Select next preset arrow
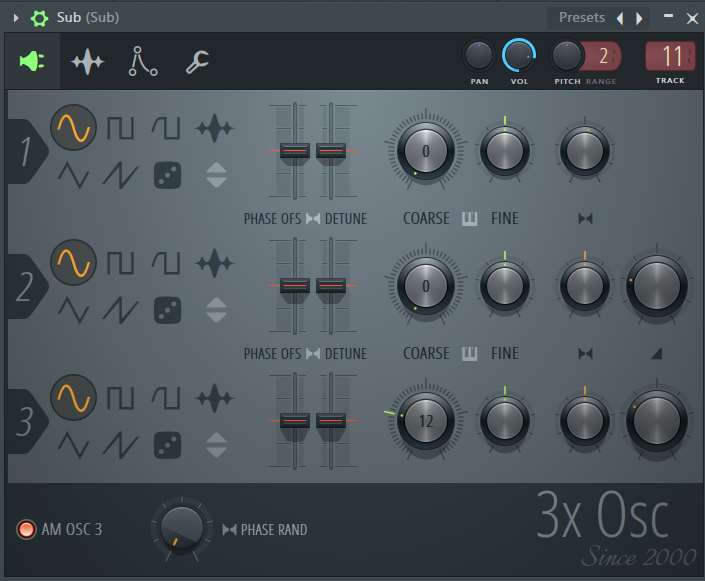 639,18
